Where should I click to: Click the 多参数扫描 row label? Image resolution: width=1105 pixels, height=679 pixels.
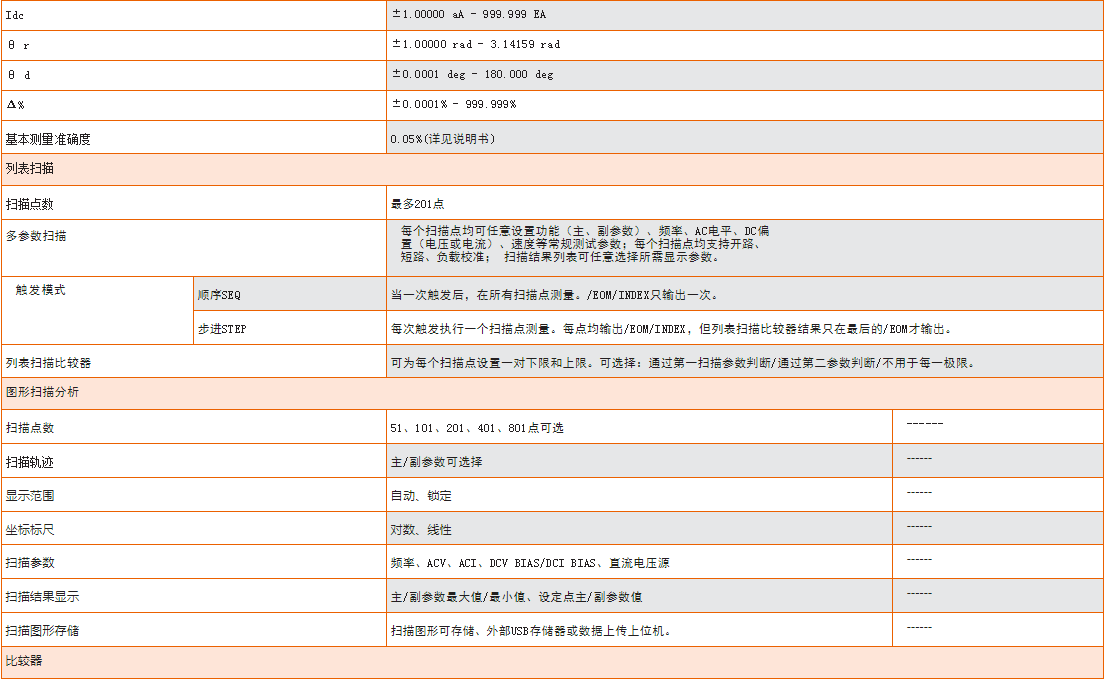click(x=36, y=235)
